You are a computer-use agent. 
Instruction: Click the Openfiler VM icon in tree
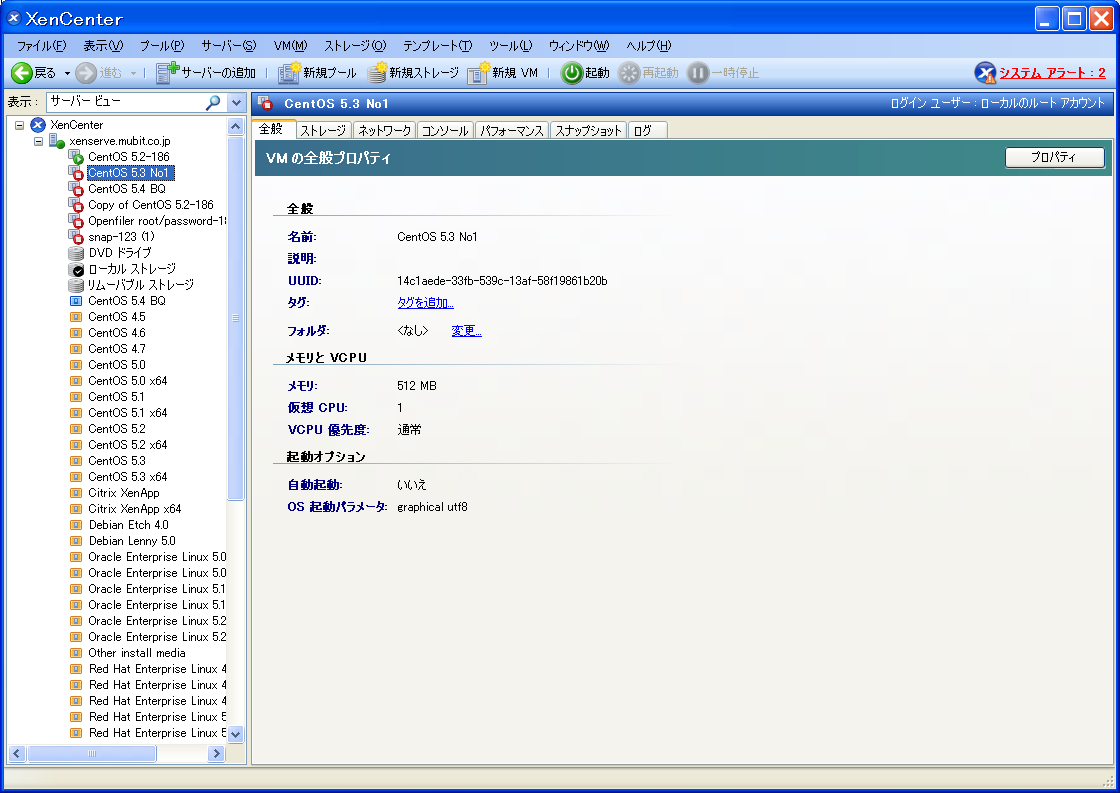(x=76, y=221)
